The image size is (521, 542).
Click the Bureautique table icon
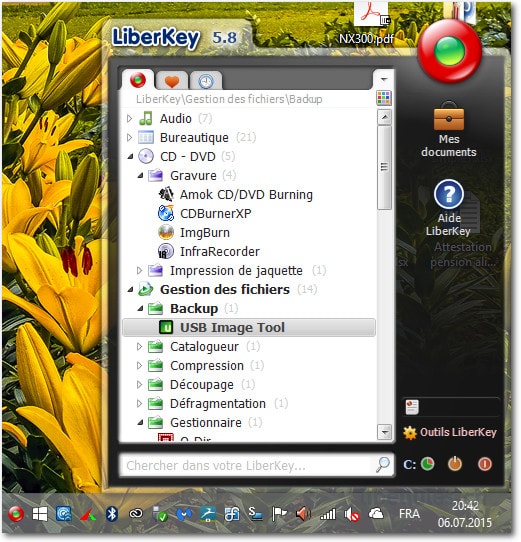[146, 138]
